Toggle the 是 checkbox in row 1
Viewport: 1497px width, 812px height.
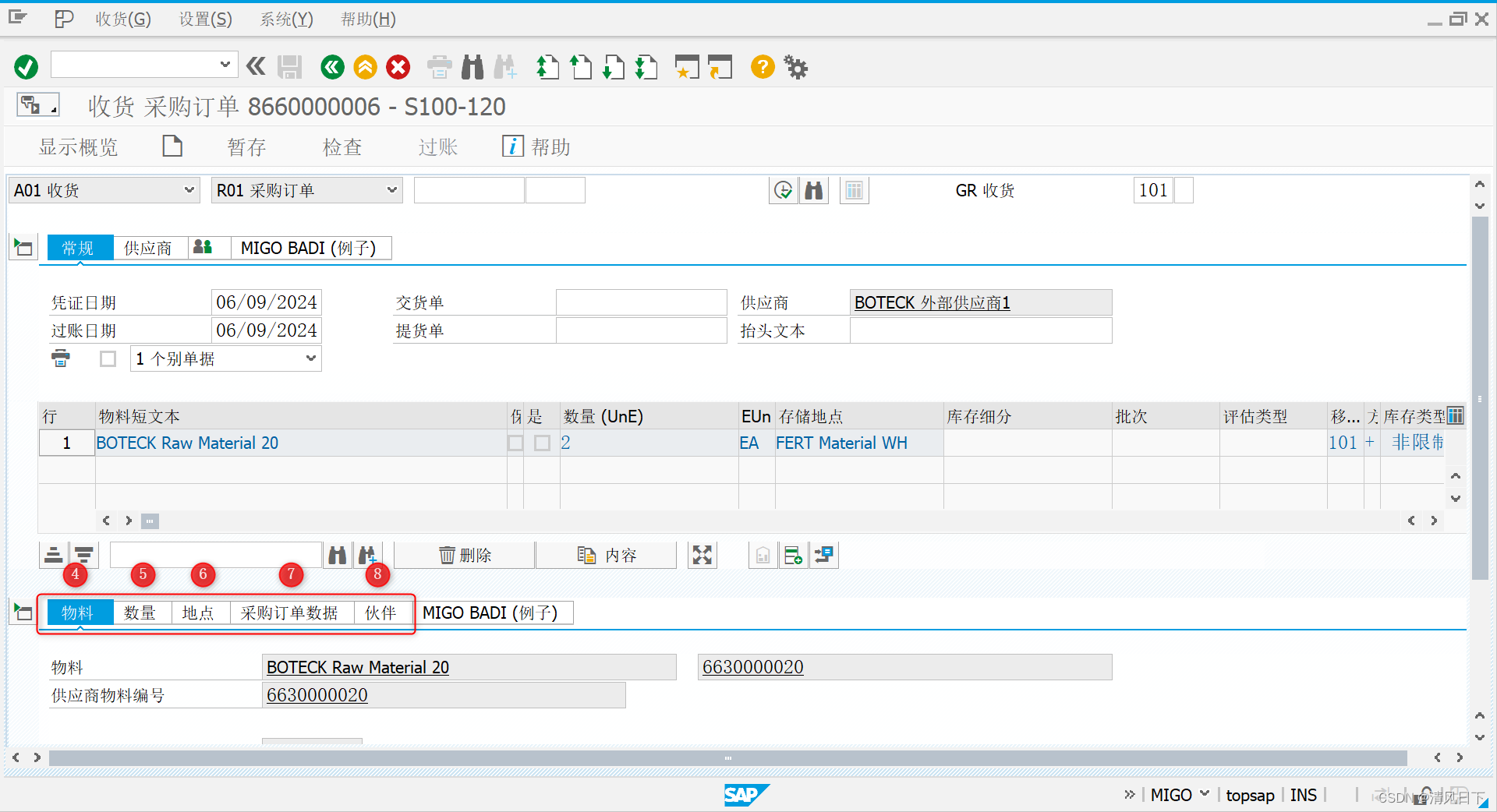543,443
